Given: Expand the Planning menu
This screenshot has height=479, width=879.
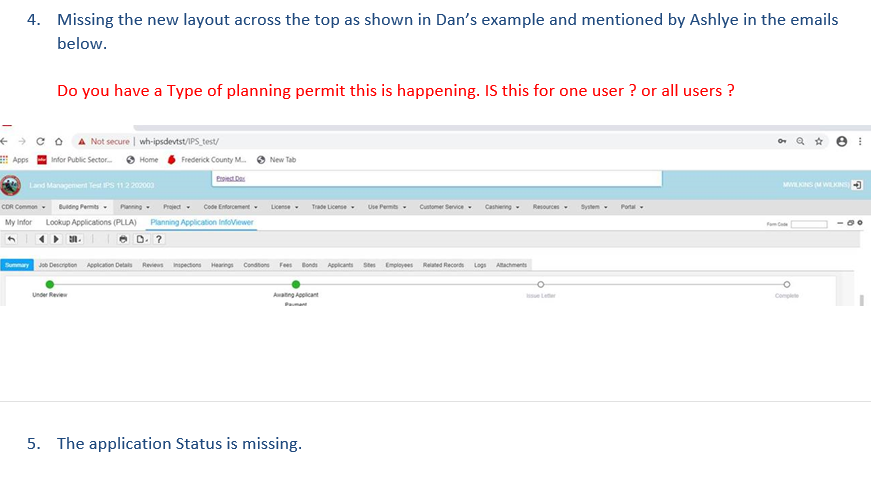Looking at the screenshot, I should pos(135,207).
